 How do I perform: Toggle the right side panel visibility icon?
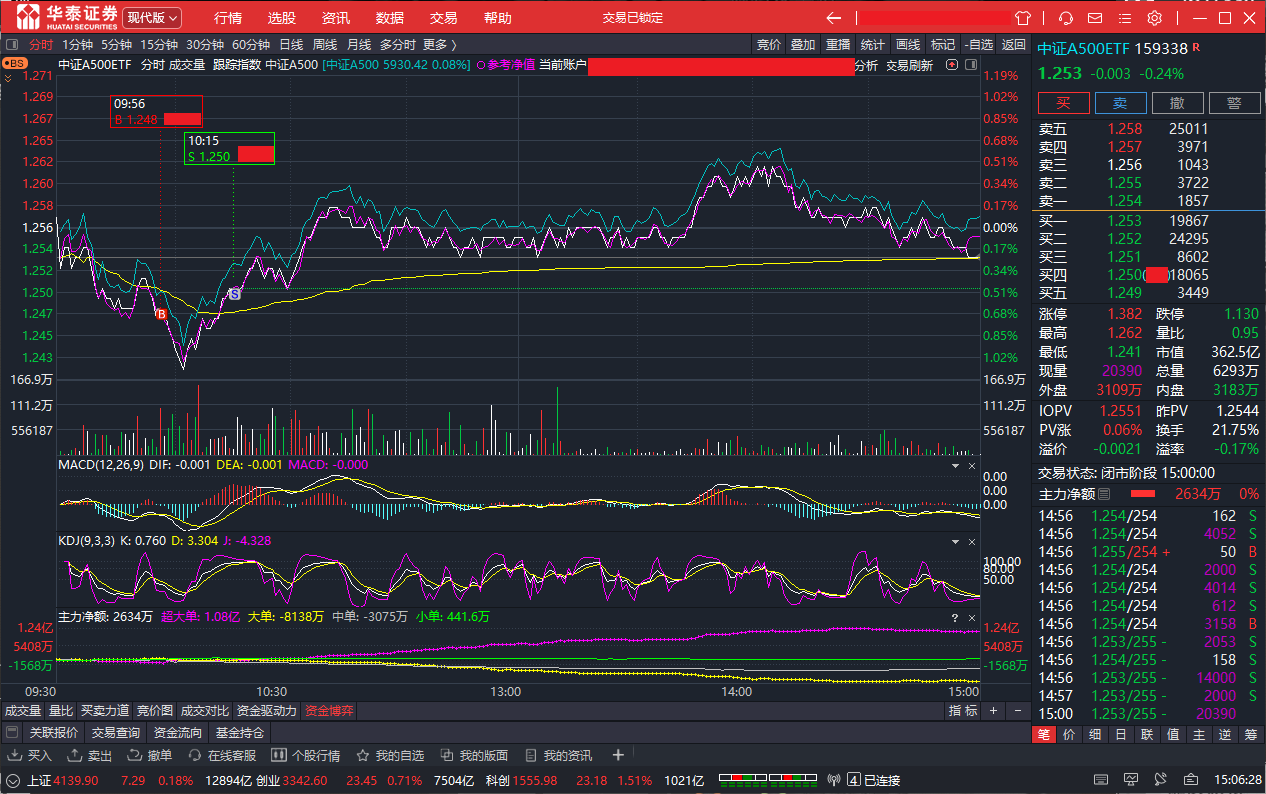pos(969,65)
